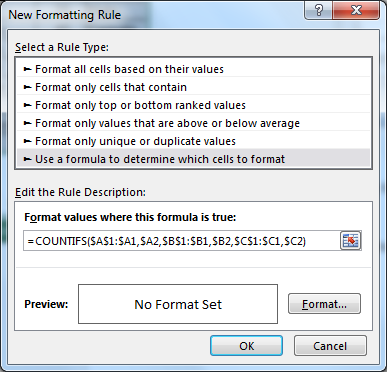Click the 'Select a Rule Type' label
The image size is (387, 372).
[62, 47]
